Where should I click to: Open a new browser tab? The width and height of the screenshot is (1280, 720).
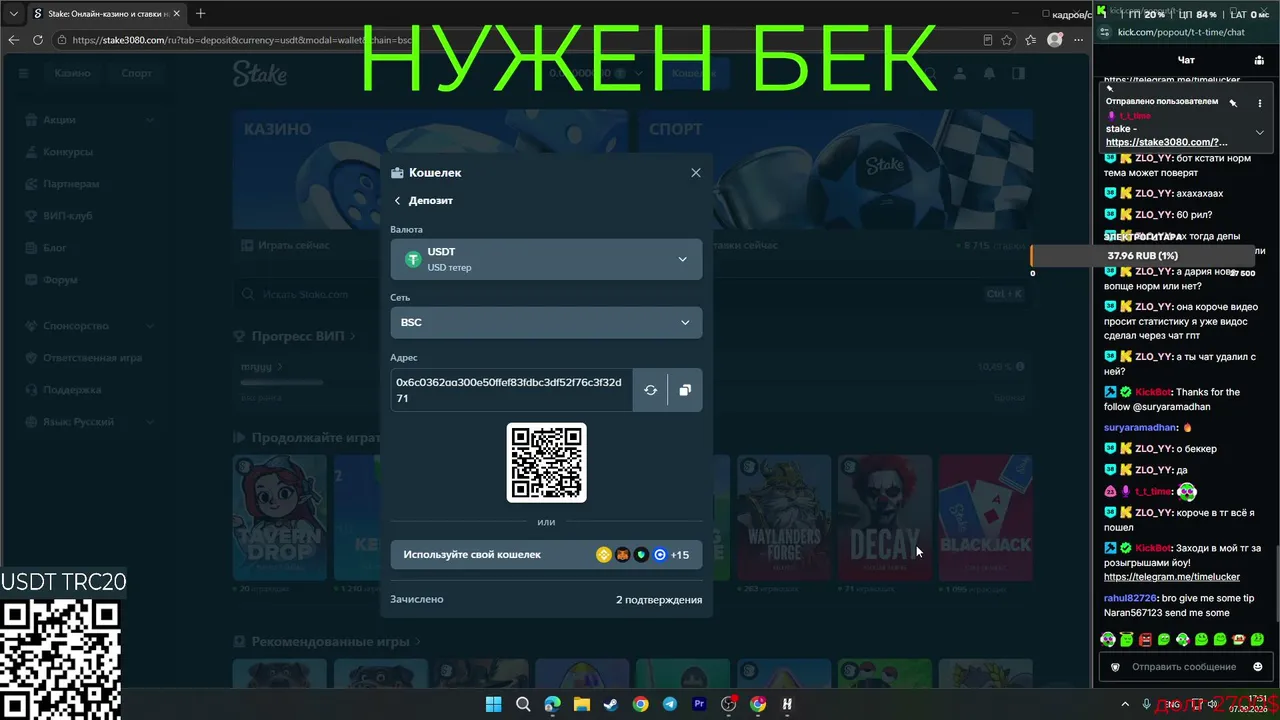[x=200, y=14]
